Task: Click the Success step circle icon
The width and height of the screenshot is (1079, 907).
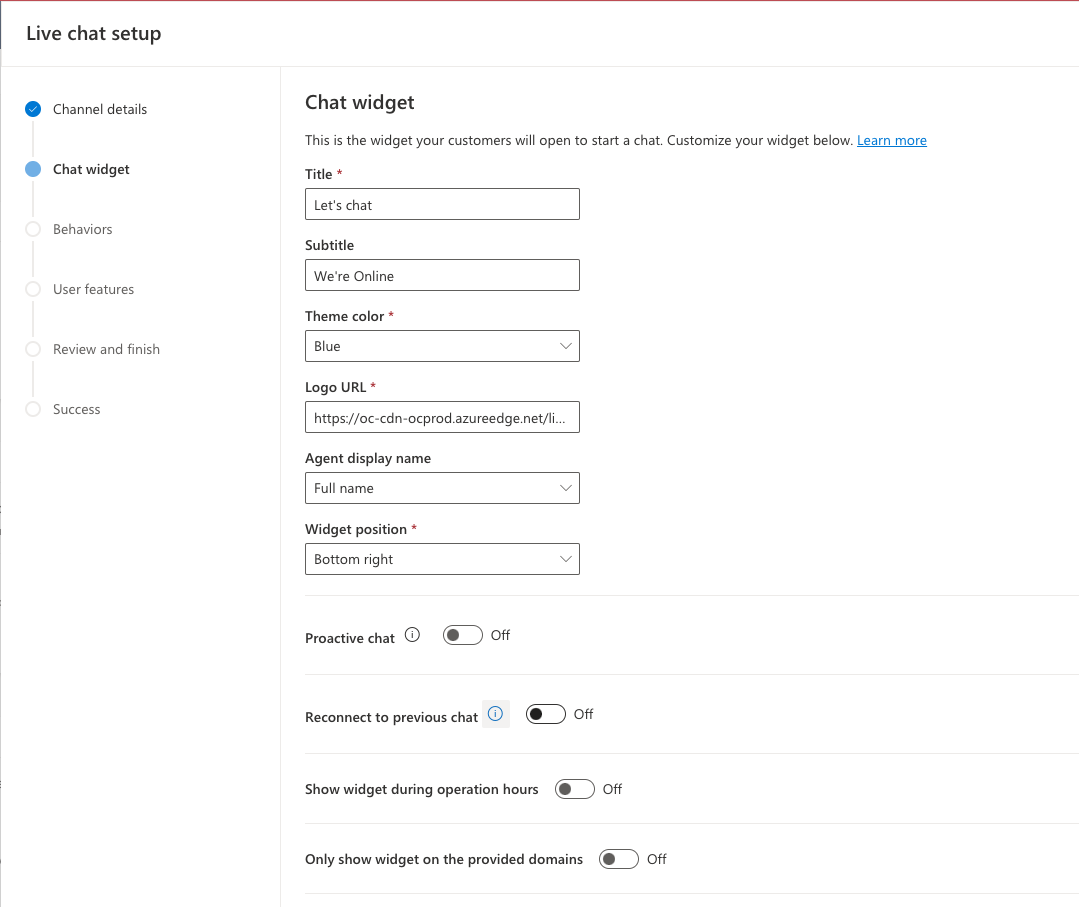Action: [x=33, y=409]
